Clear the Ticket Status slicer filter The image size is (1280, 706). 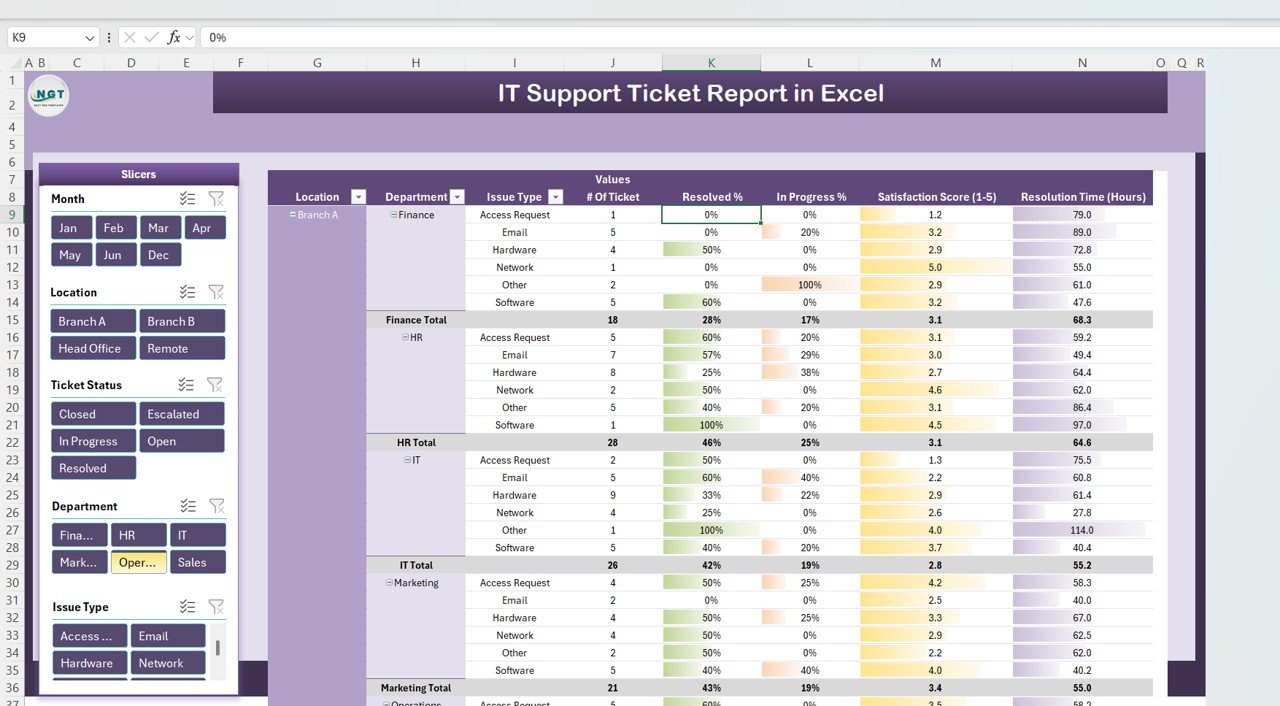(x=216, y=385)
